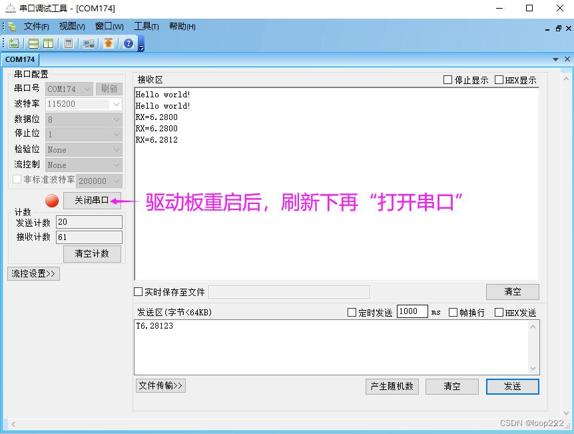The image size is (574, 434).
Task: Click the first Hello world! line
Action: 163,94
